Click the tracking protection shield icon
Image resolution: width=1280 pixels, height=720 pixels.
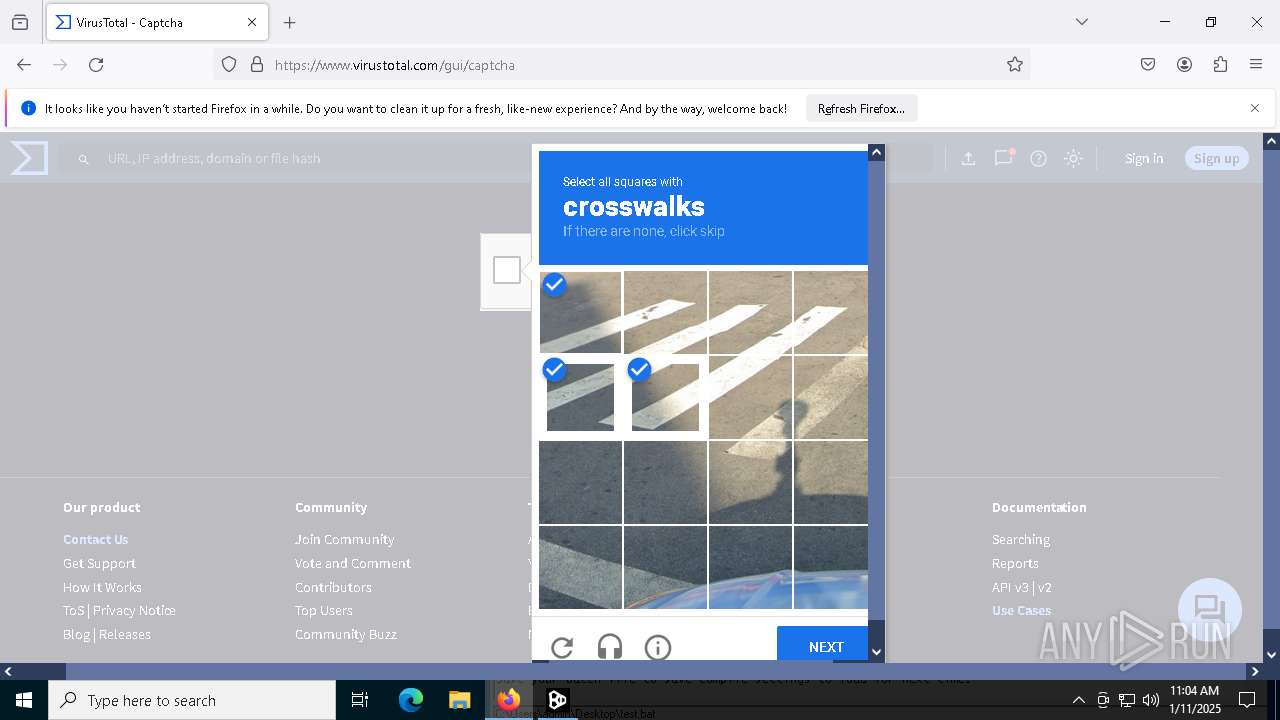[x=229, y=65]
